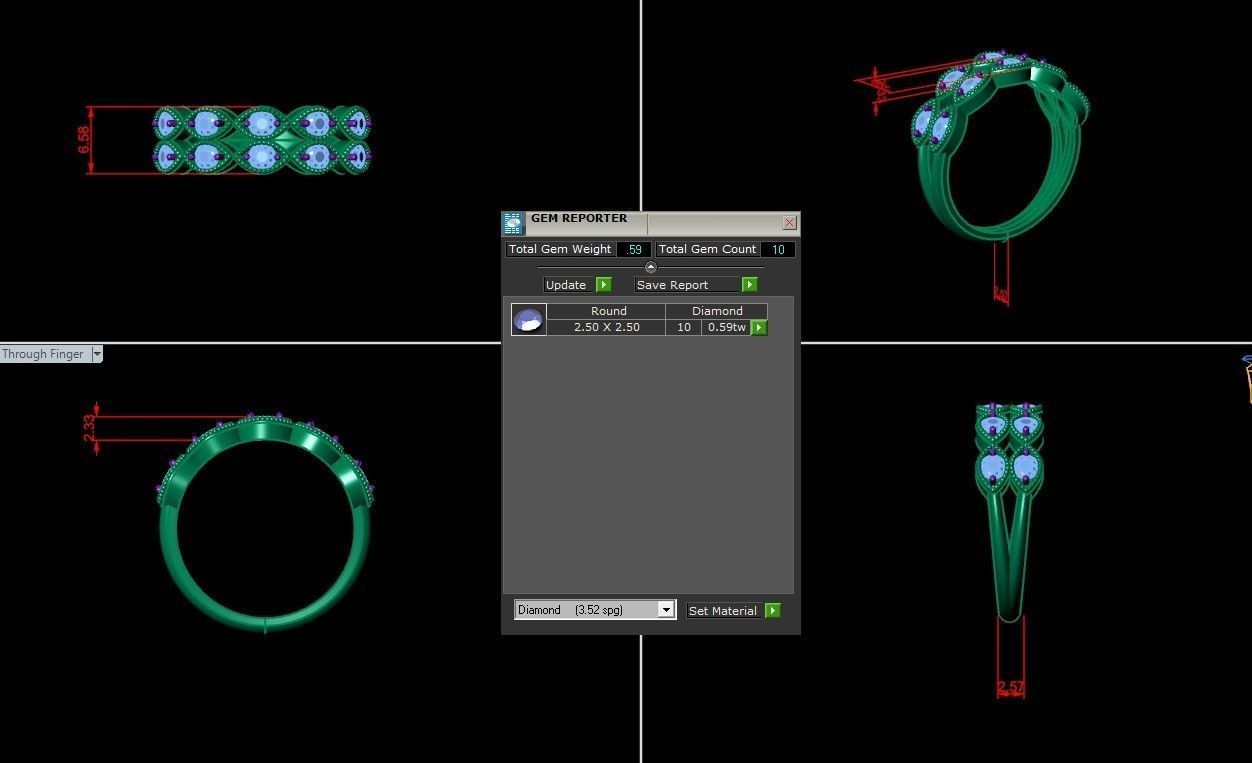This screenshot has width=1252, height=763.
Task: Click the Total Gem Count value 10
Action: coord(778,249)
